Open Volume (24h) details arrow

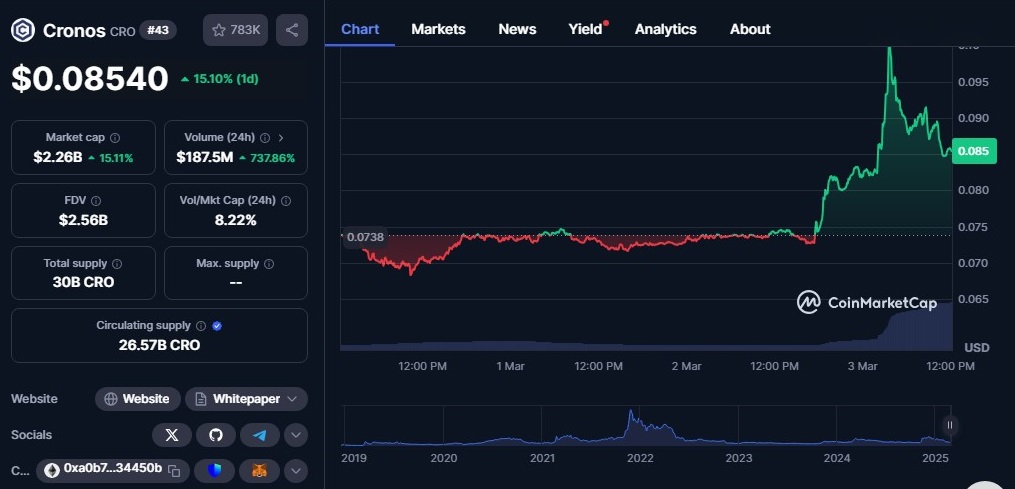tap(280, 138)
